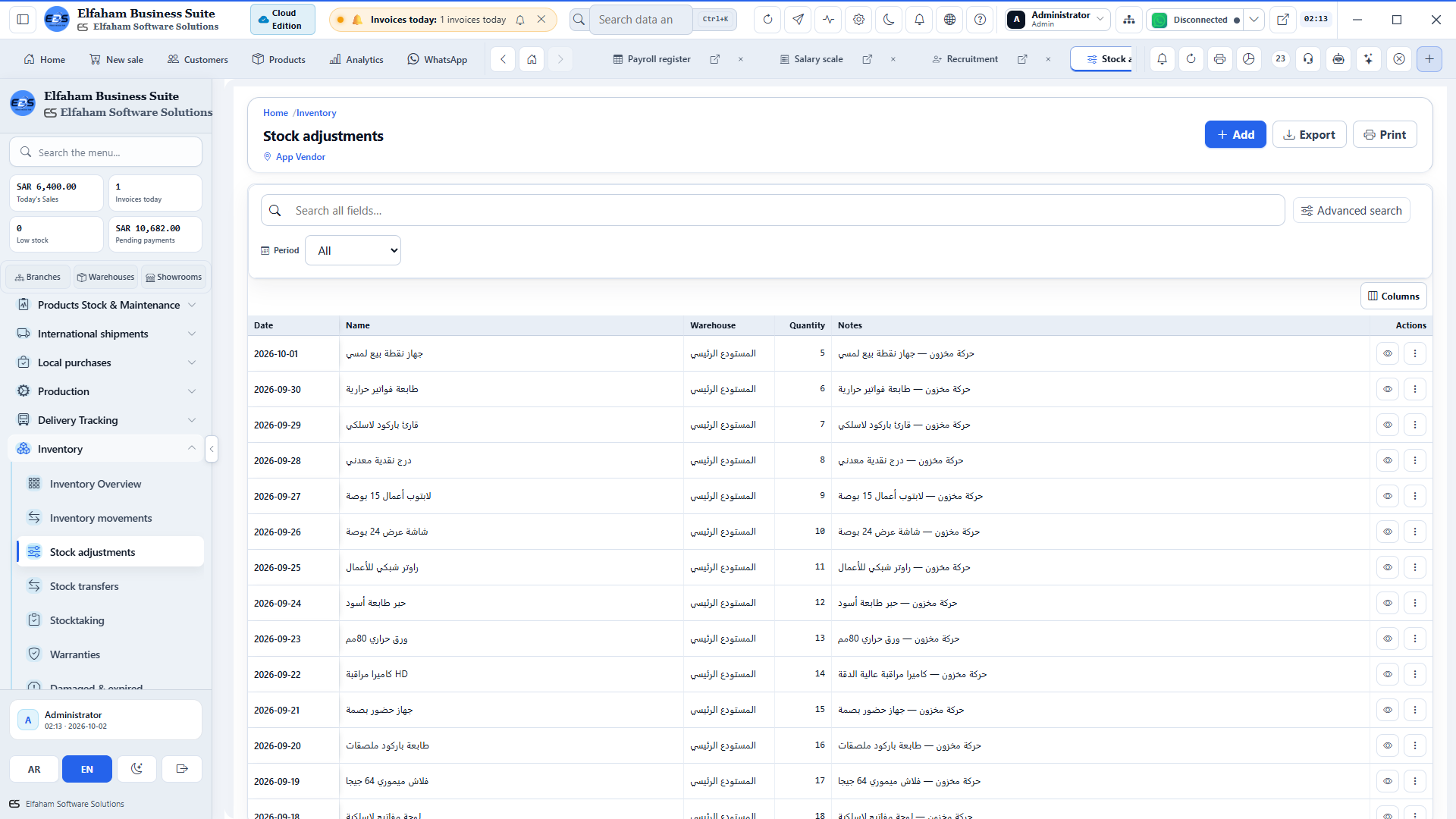The image size is (1456, 819).
Task: Switch to Salary scale tab
Action: [811, 59]
